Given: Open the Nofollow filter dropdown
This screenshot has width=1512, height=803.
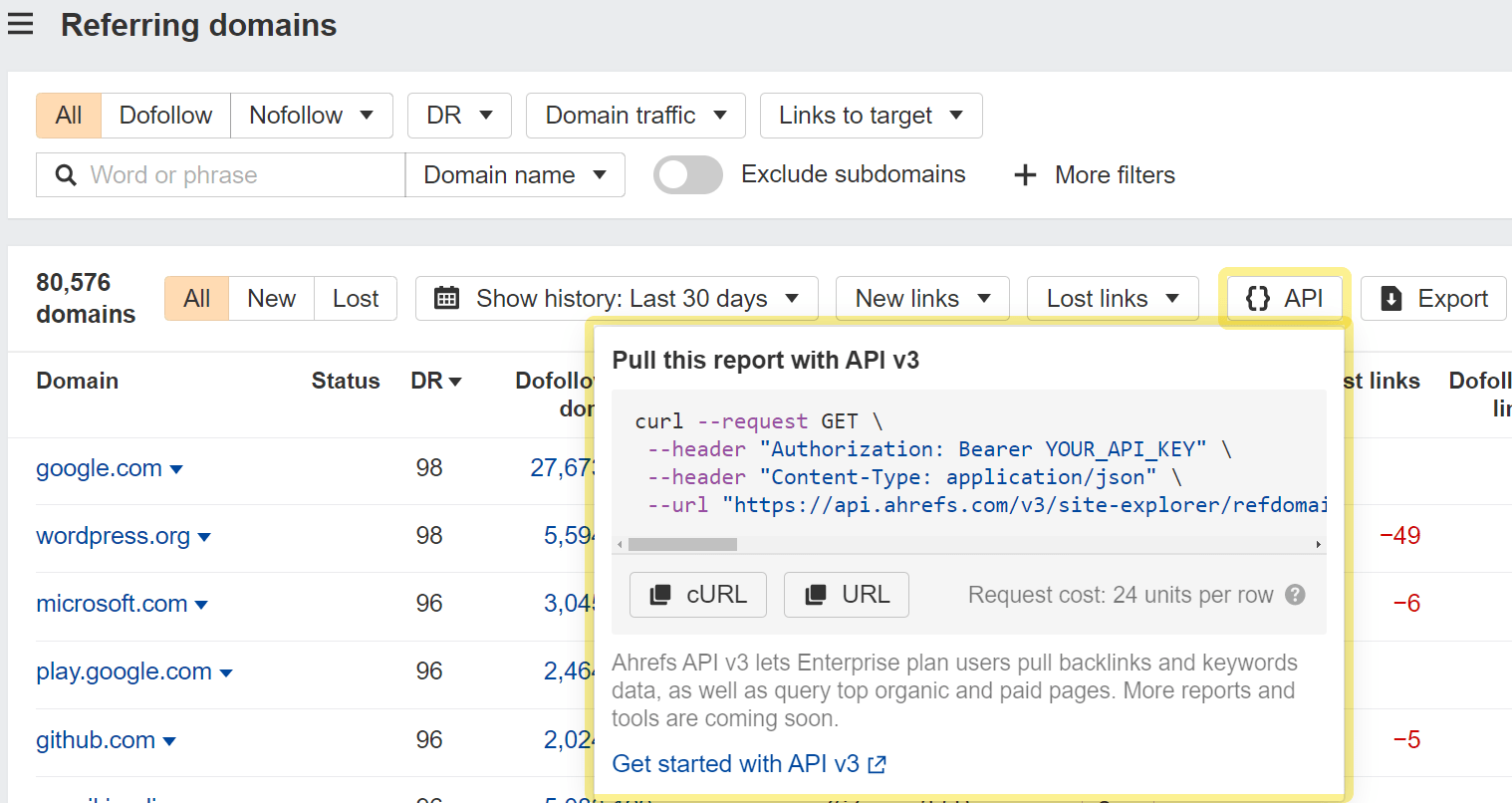Looking at the screenshot, I should click(311, 115).
